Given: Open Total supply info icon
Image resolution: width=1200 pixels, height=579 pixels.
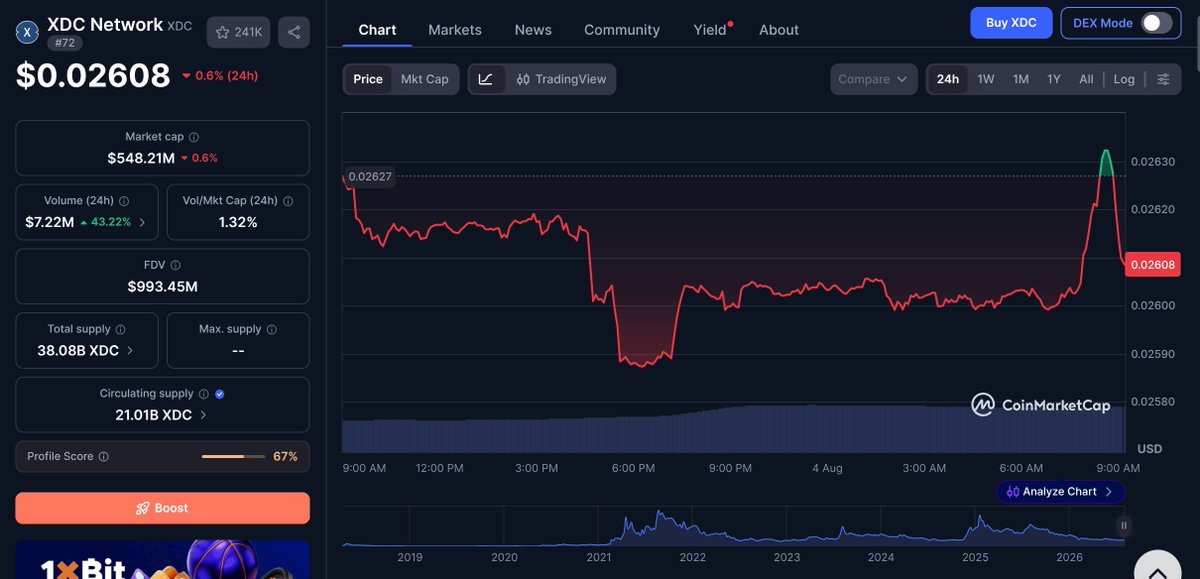Looking at the screenshot, I should 121,329.
